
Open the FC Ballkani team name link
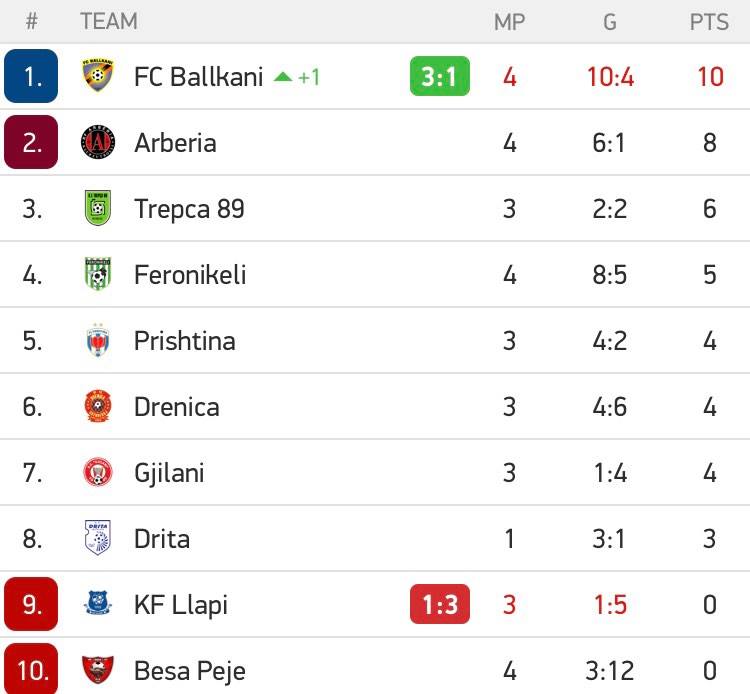click(x=199, y=77)
